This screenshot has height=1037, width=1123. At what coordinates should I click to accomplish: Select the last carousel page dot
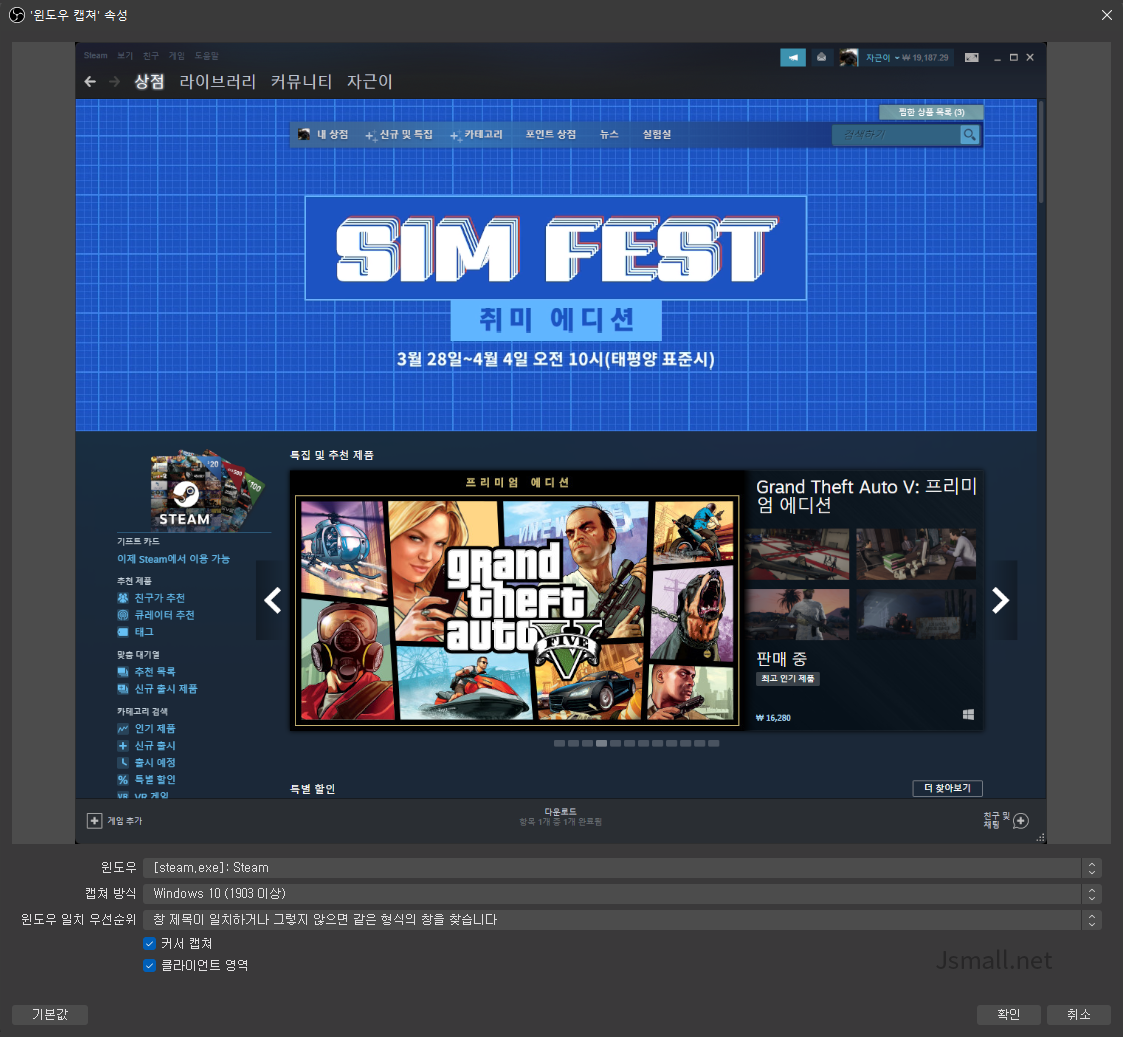(713, 743)
